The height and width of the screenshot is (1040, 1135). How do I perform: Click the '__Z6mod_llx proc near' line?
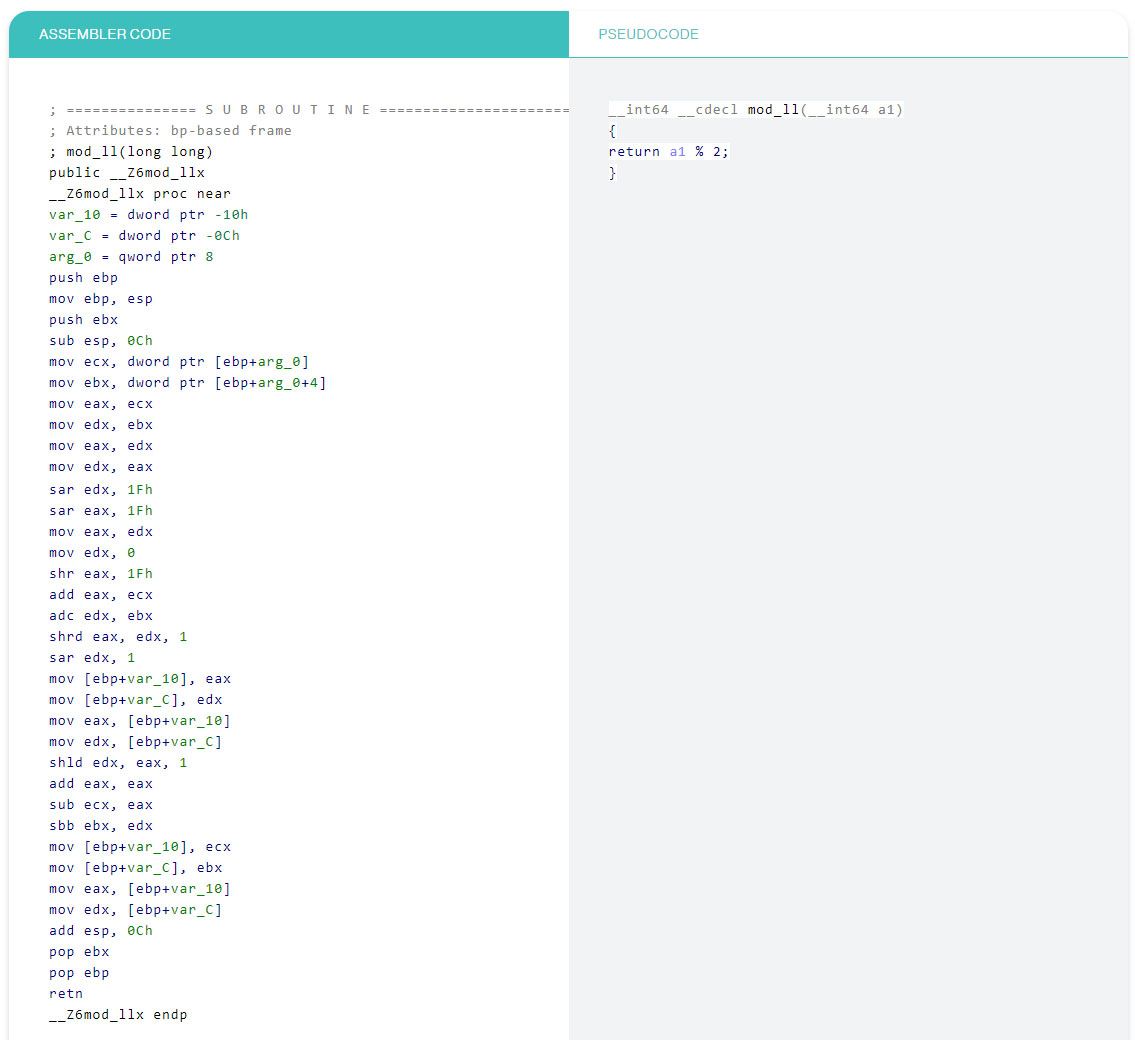click(x=140, y=194)
